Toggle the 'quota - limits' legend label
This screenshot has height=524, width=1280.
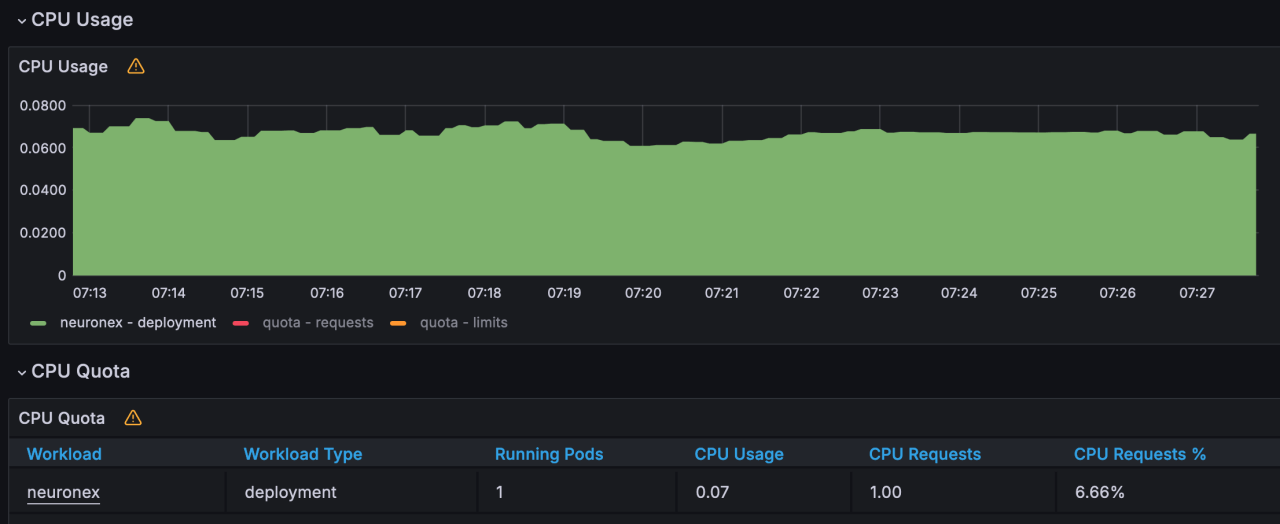(463, 323)
